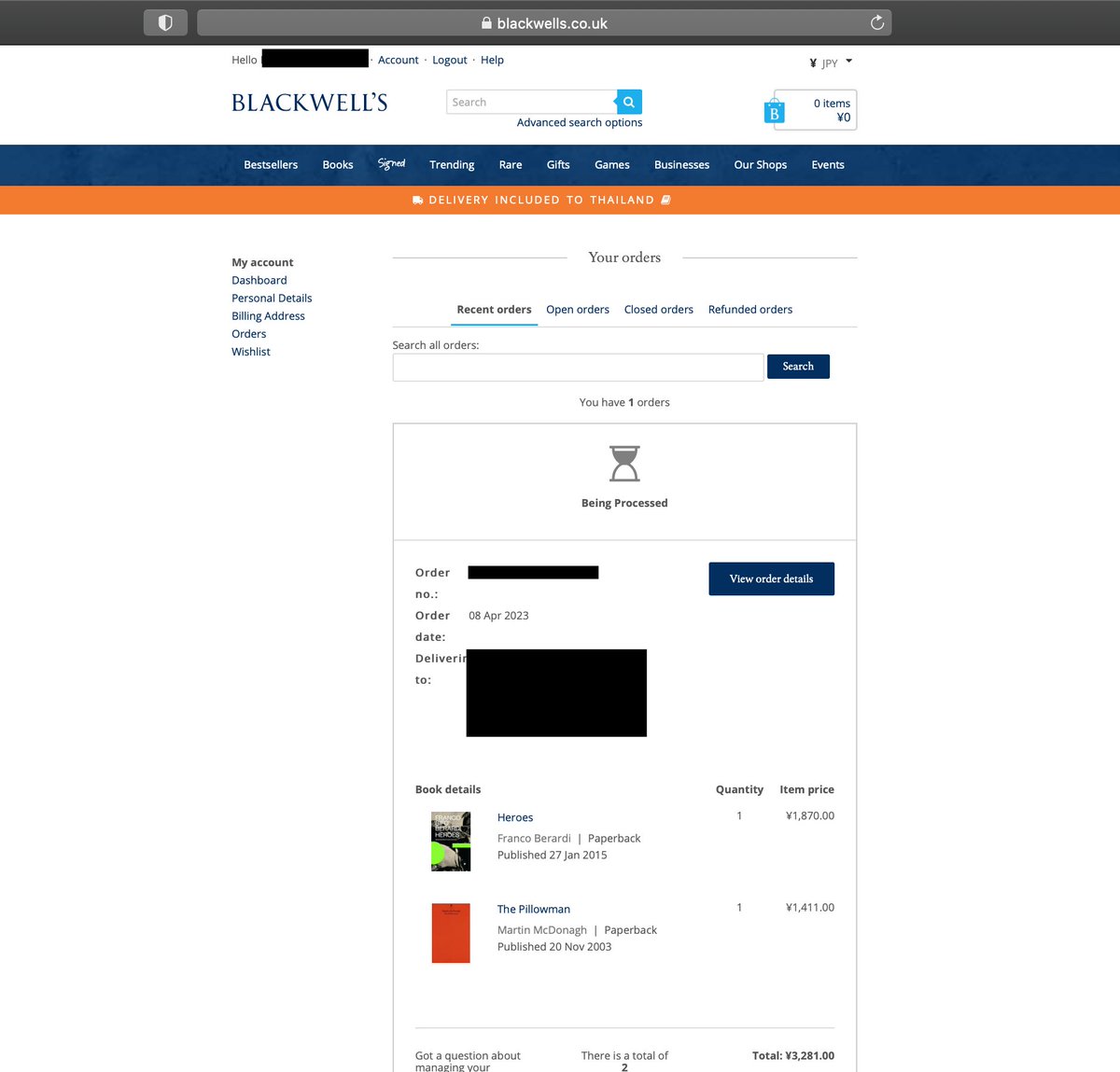Open Orders in the sidebar
Viewport: 1120px width, 1072px height.
(x=249, y=333)
